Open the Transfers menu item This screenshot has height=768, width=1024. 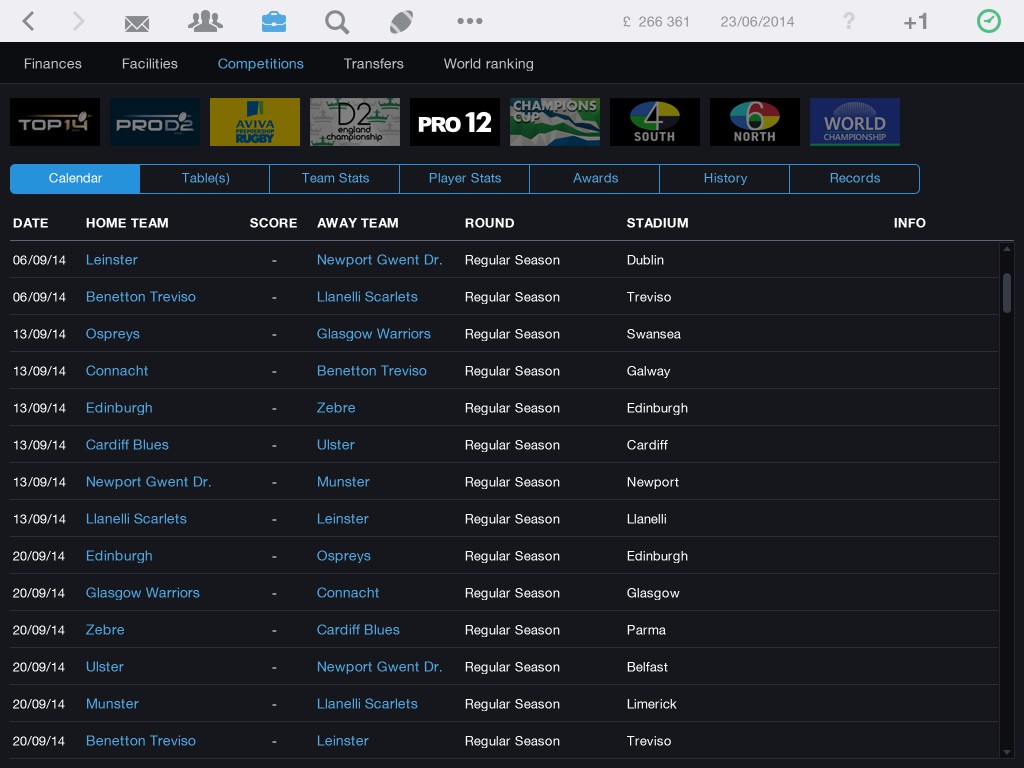[373, 63]
